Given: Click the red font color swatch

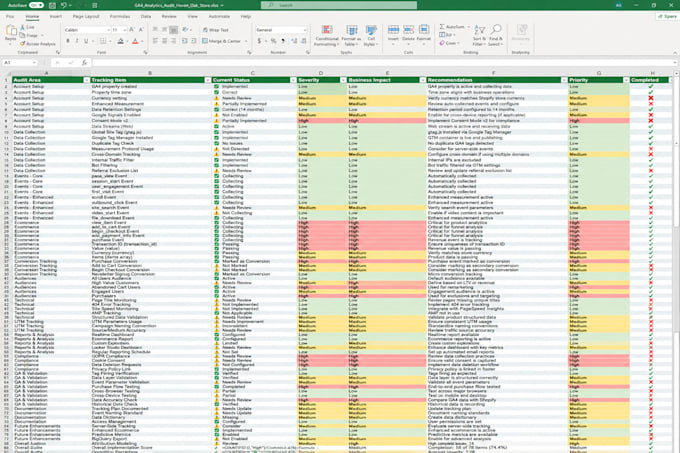Looking at the screenshot, I should click(135, 41).
